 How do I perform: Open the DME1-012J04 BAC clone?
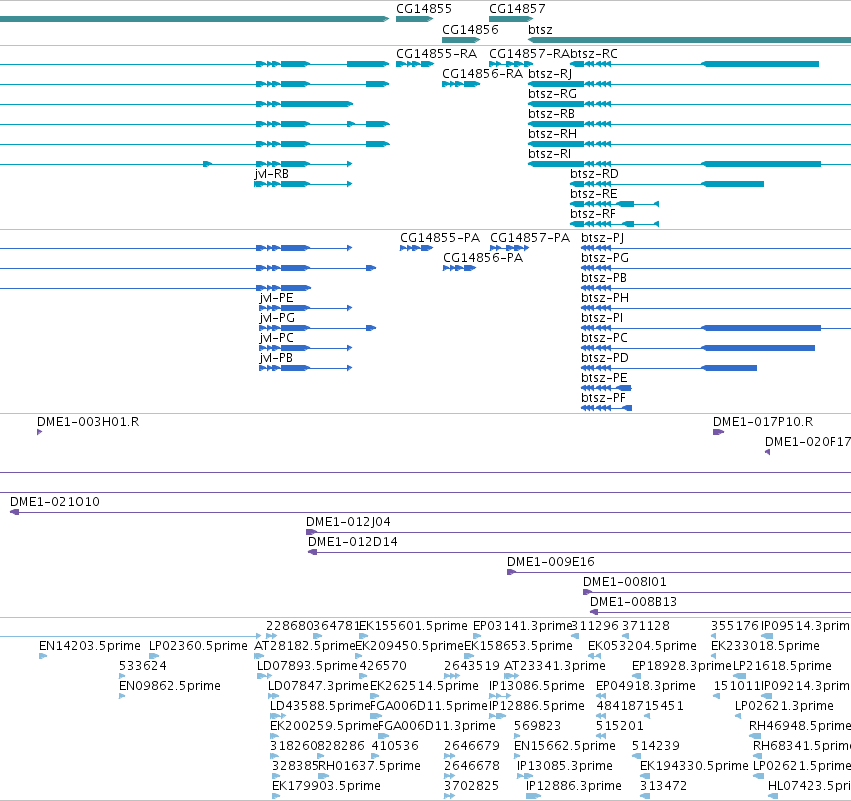(x=579, y=532)
